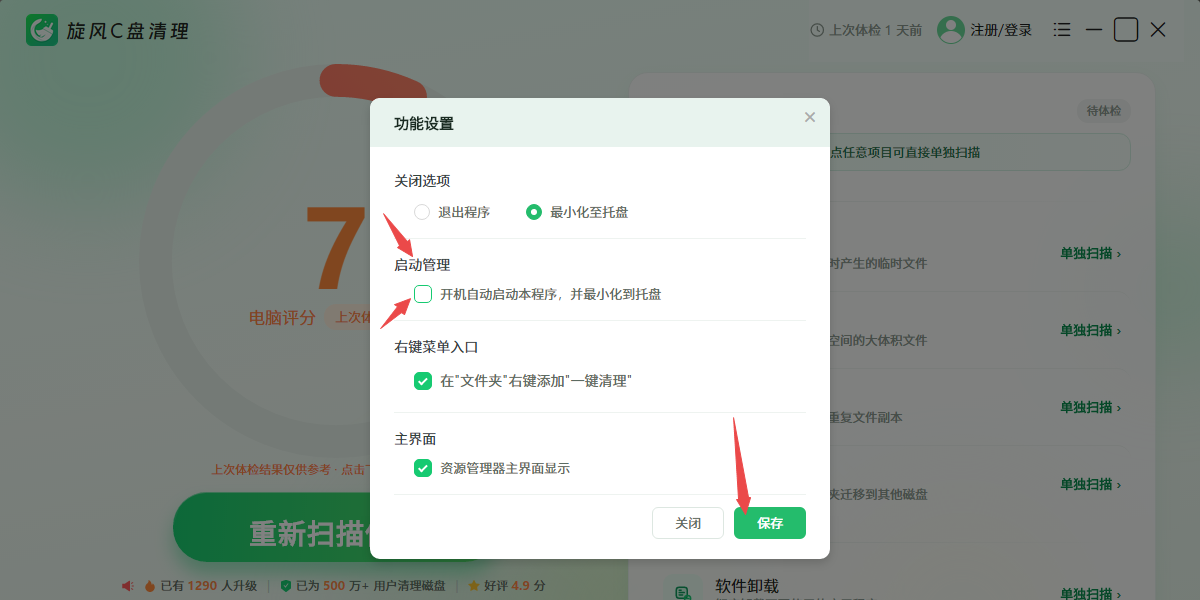Viewport: 1200px width, 600px height.
Task: Click 单独扫描 for migrate to other disk row
Action: pyautogui.click(x=1091, y=484)
